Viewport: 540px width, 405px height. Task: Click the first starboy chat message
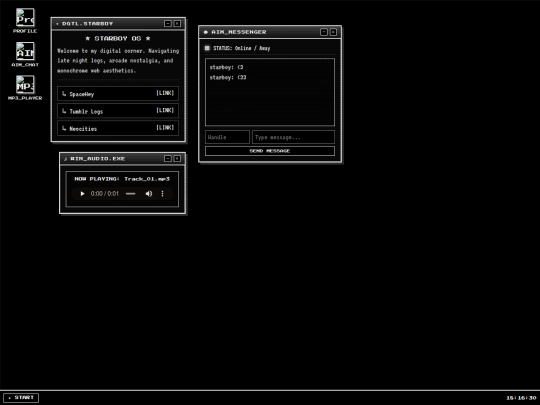(226, 67)
